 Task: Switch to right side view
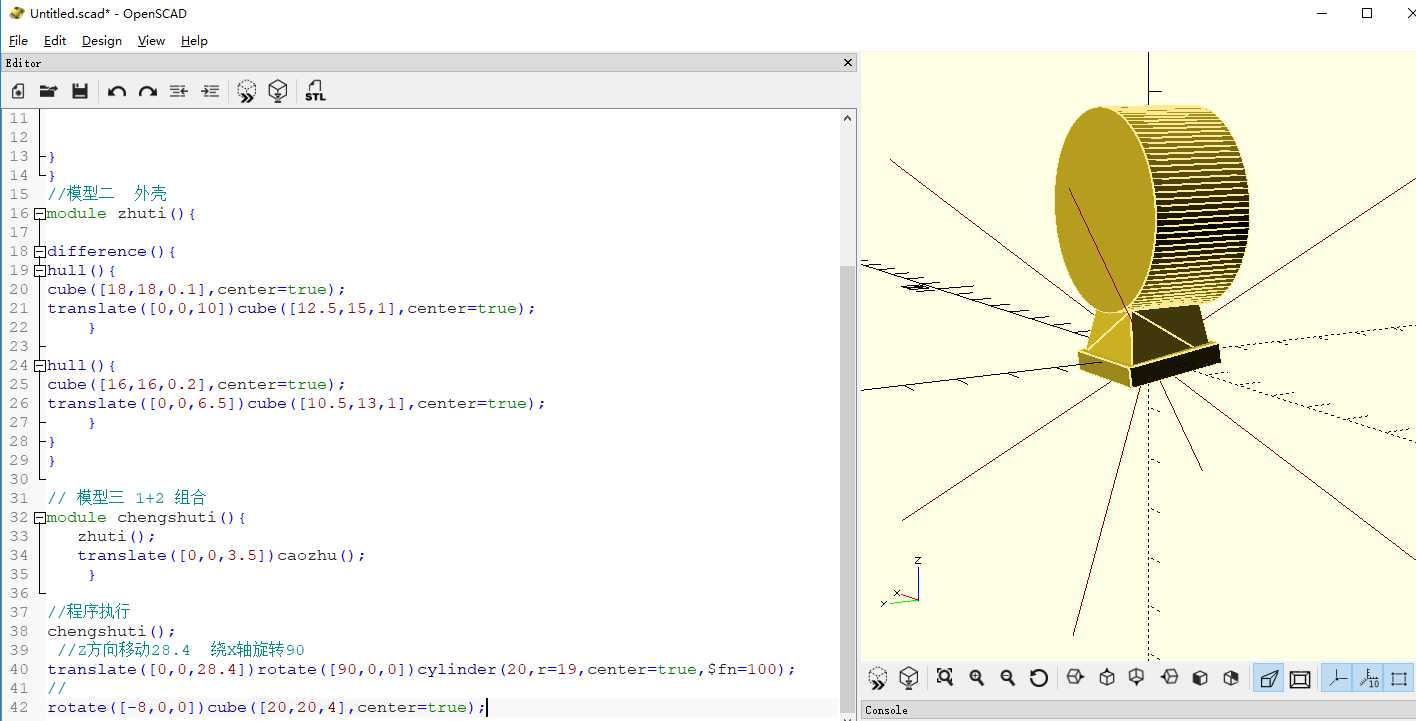(x=1075, y=678)
